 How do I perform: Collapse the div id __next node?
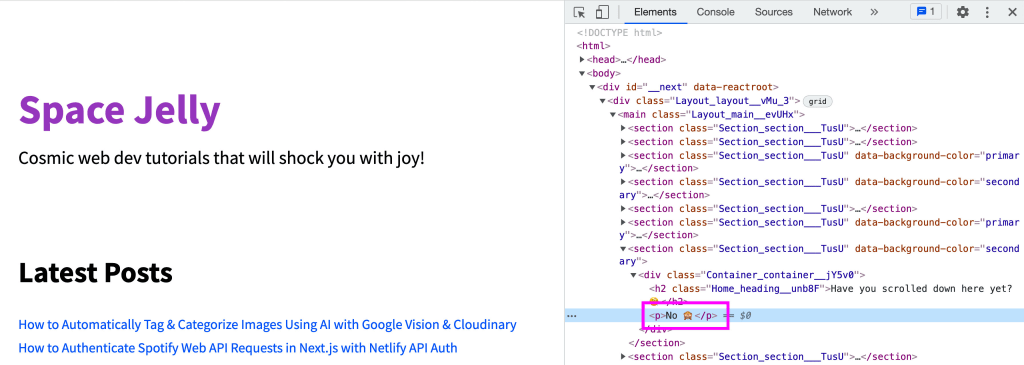(x=592, y=87)
